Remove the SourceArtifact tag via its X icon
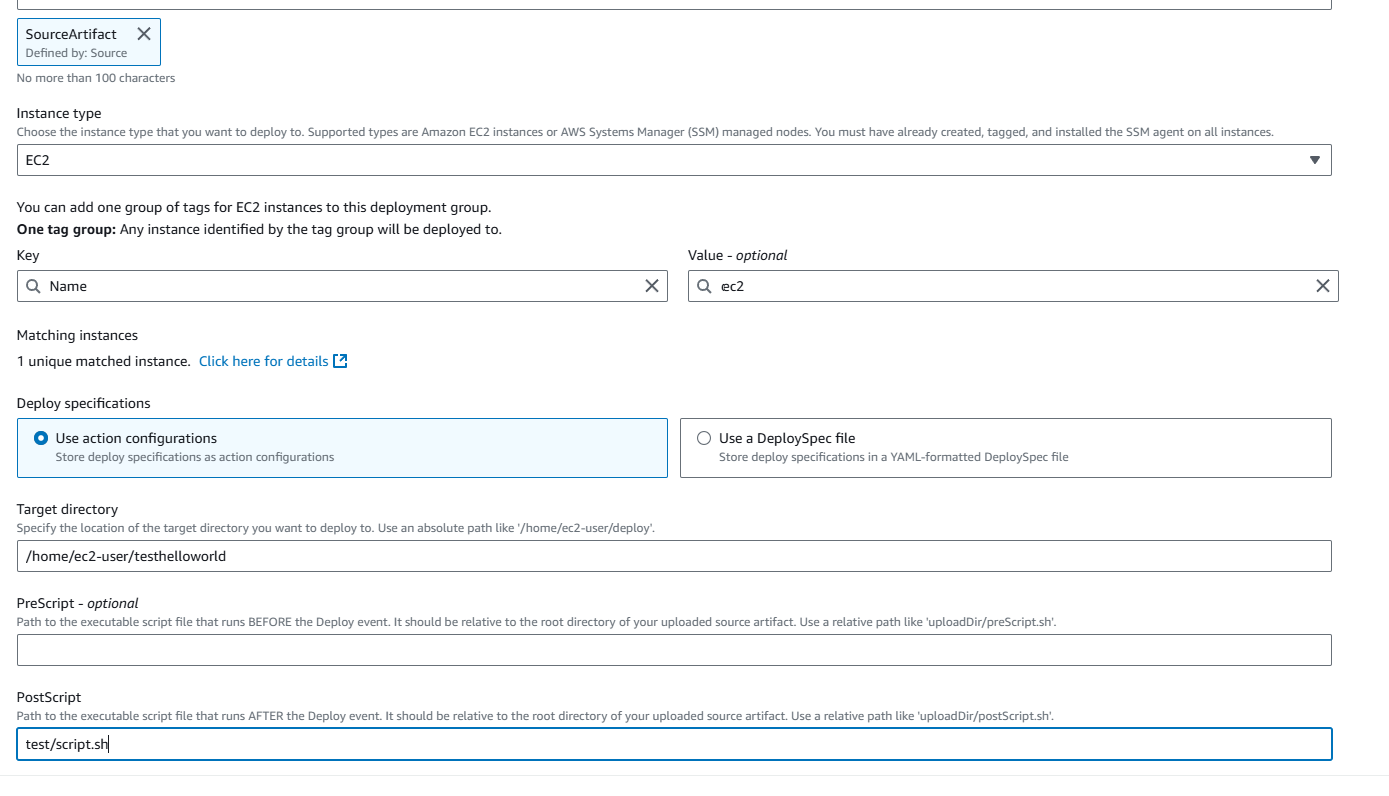Screen dimensions: 1389x796 (x=143, y=33)
